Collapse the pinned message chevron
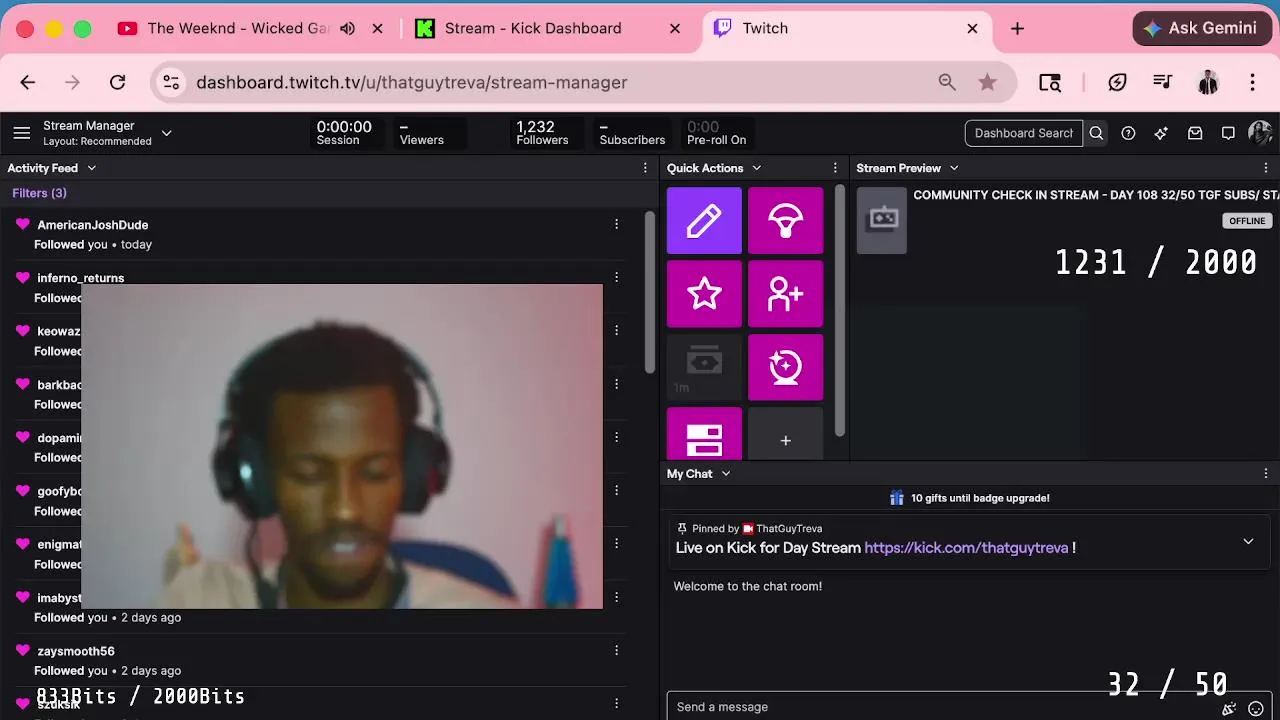The height and width of the screenshot is (720, 1280). (x=1248, y=541)
